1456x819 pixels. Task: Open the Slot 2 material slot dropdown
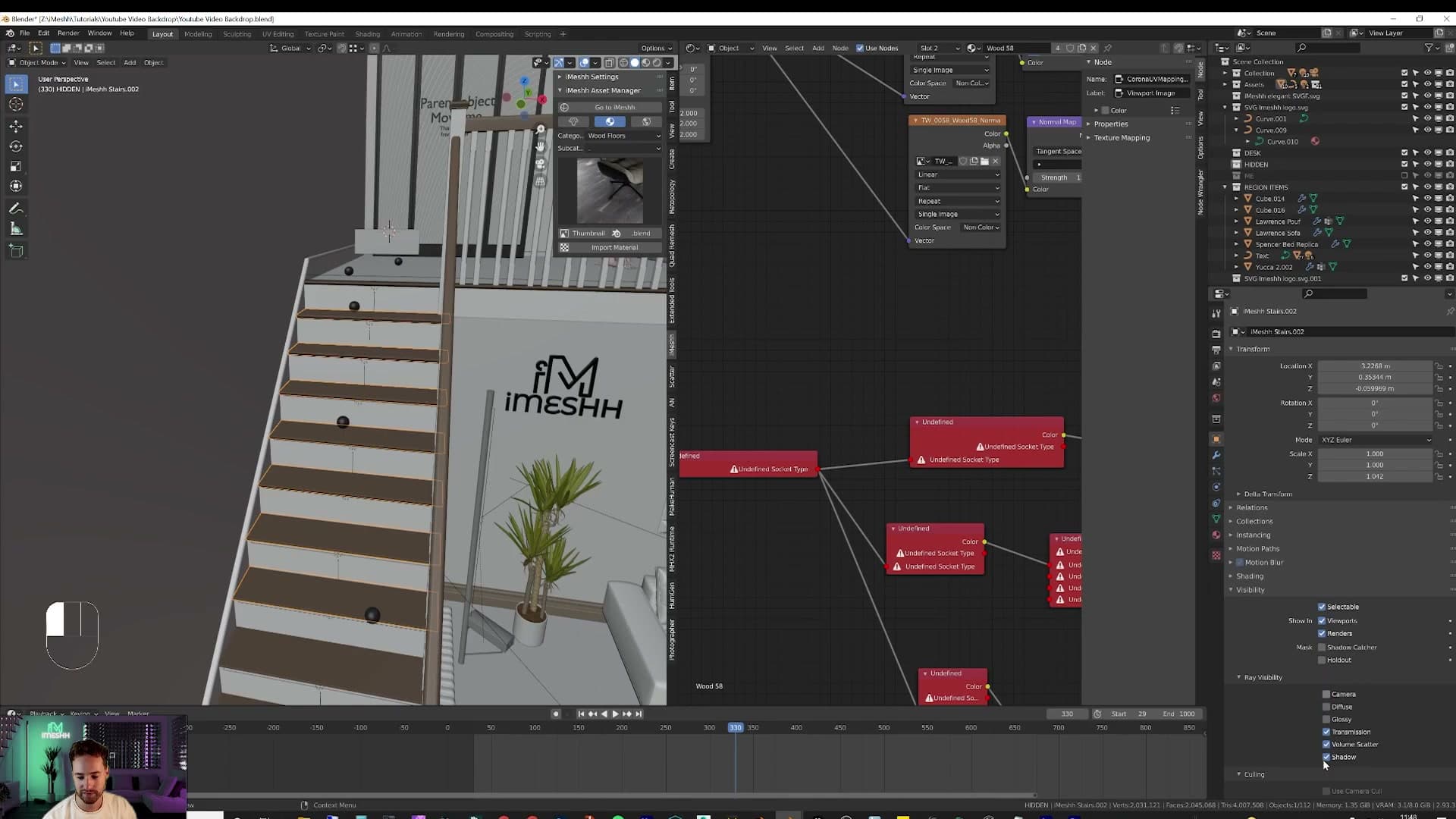click(939, 48)
